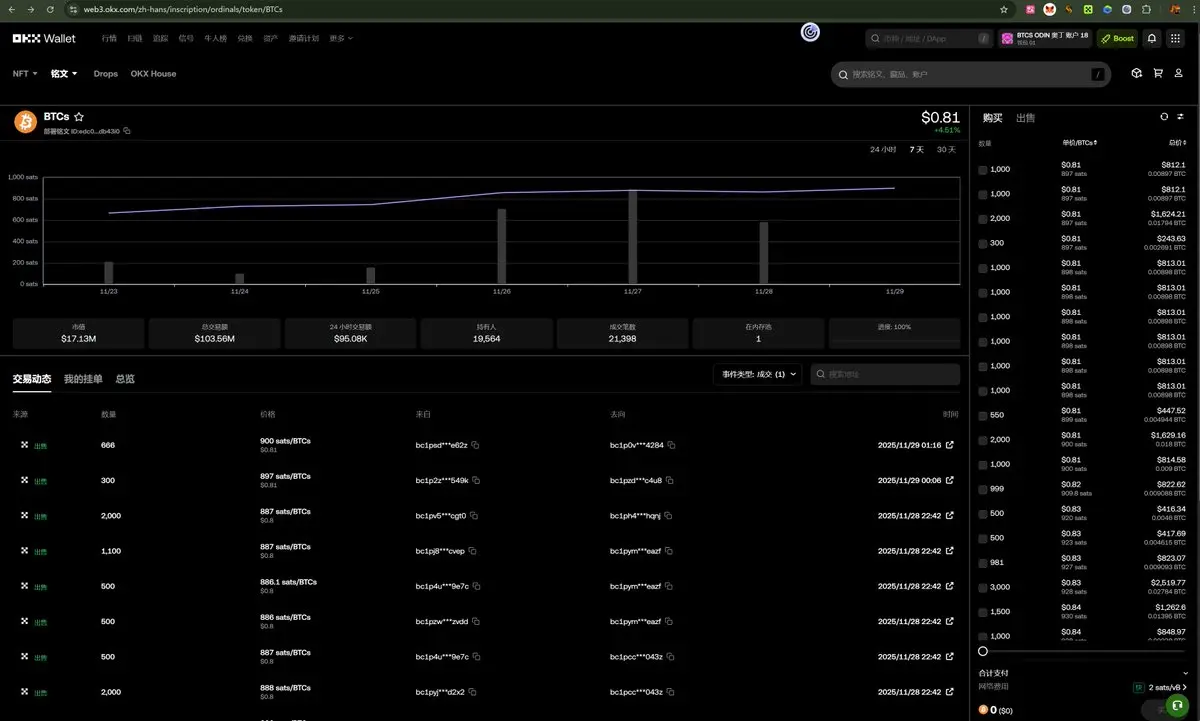Click the green Boost button
1200x721 pixels.
point(1117,38)
